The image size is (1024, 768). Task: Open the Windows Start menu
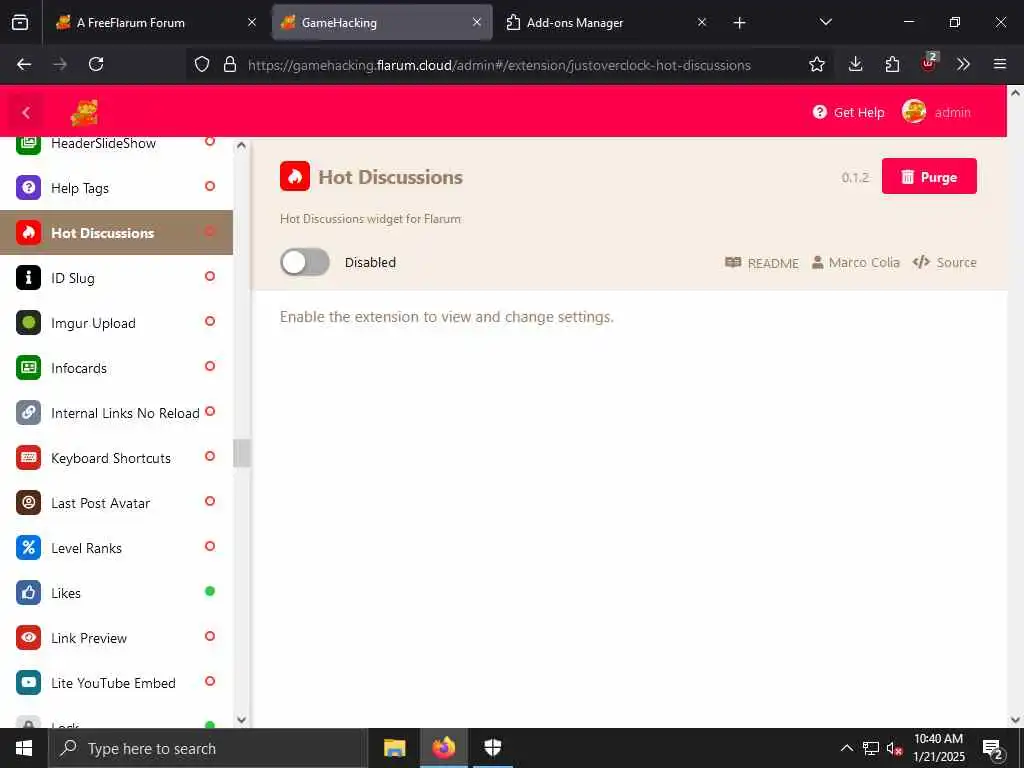pos(24,748)
